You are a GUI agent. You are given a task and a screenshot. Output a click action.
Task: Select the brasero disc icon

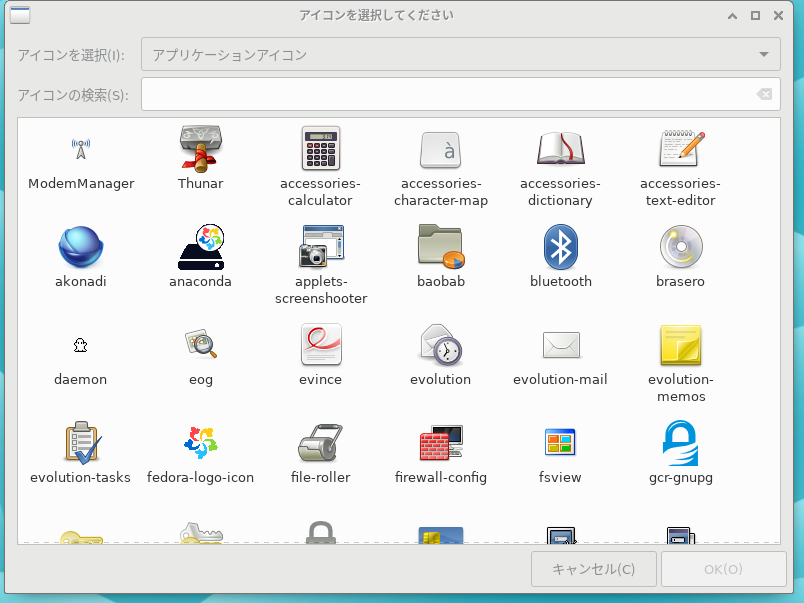pos(681,247)
